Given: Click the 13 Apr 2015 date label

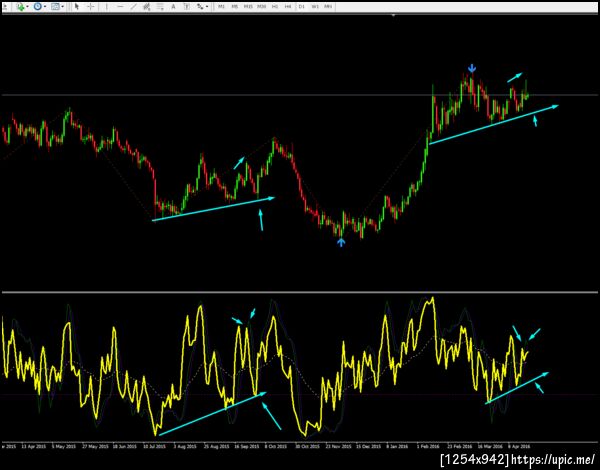Looking at the screenshot, I should [34, 446].
